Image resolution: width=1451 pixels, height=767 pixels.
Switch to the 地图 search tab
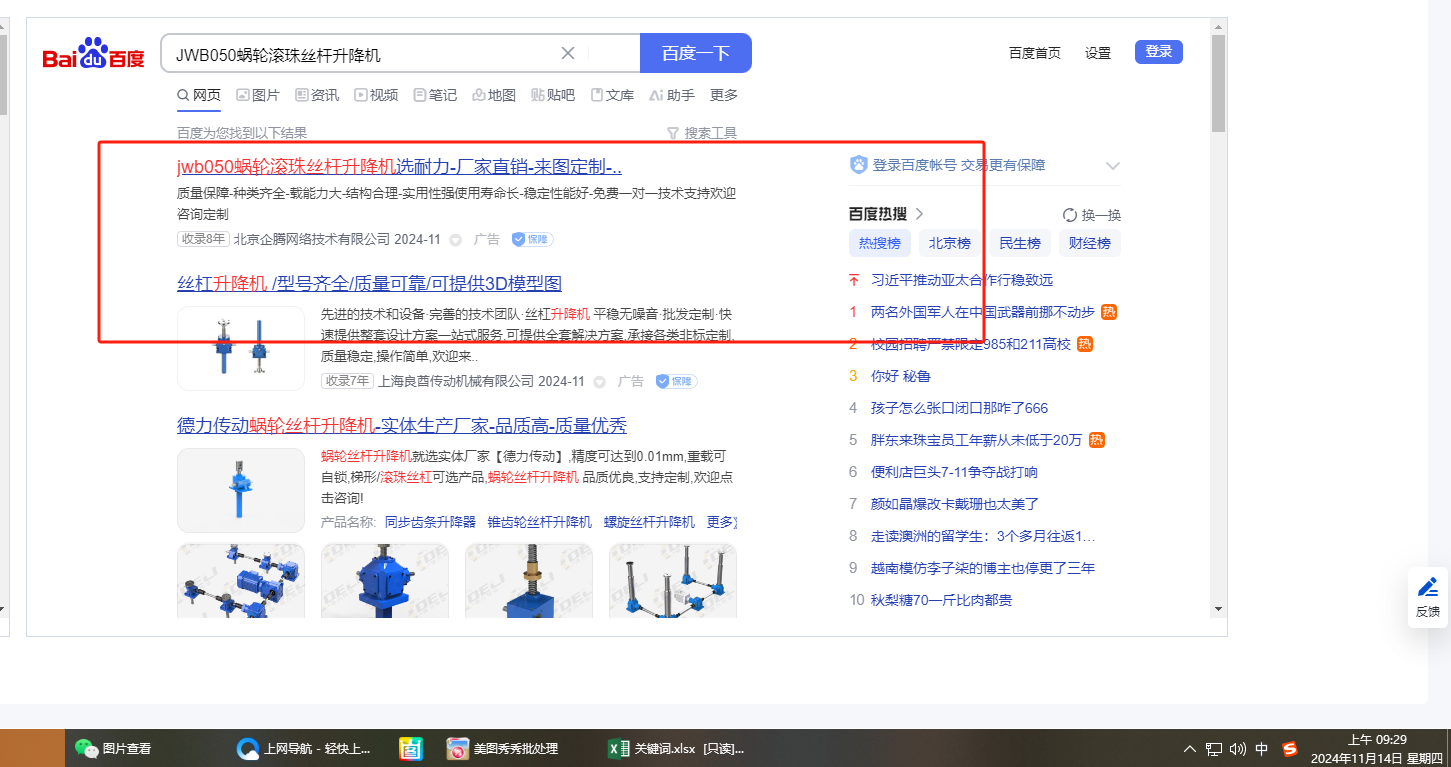click(x=494, y=96)
